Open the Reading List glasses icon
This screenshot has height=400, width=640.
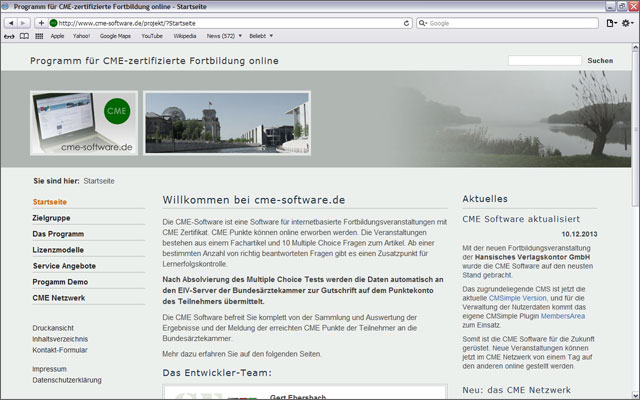(9, 36)
